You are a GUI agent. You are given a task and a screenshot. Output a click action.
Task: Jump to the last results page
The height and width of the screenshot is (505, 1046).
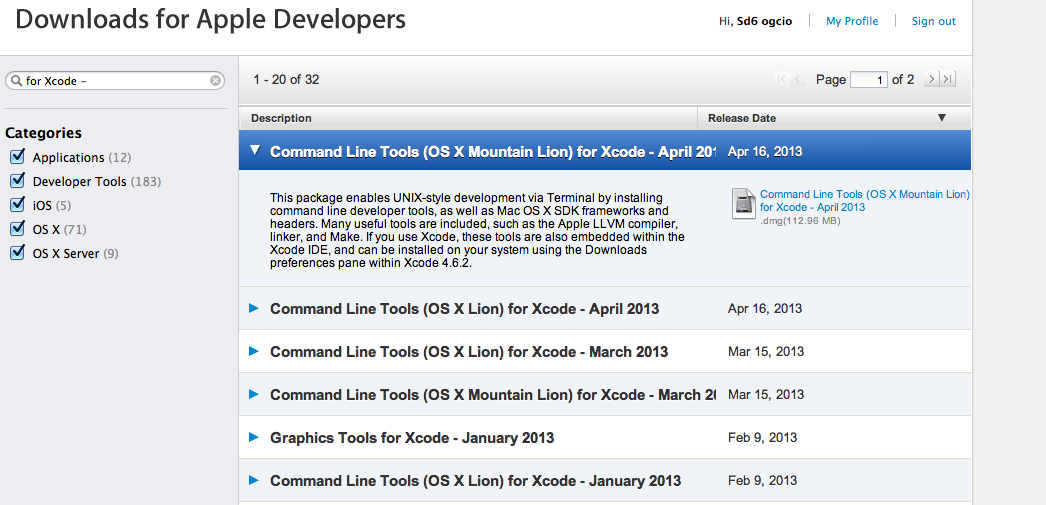(948, 79)
